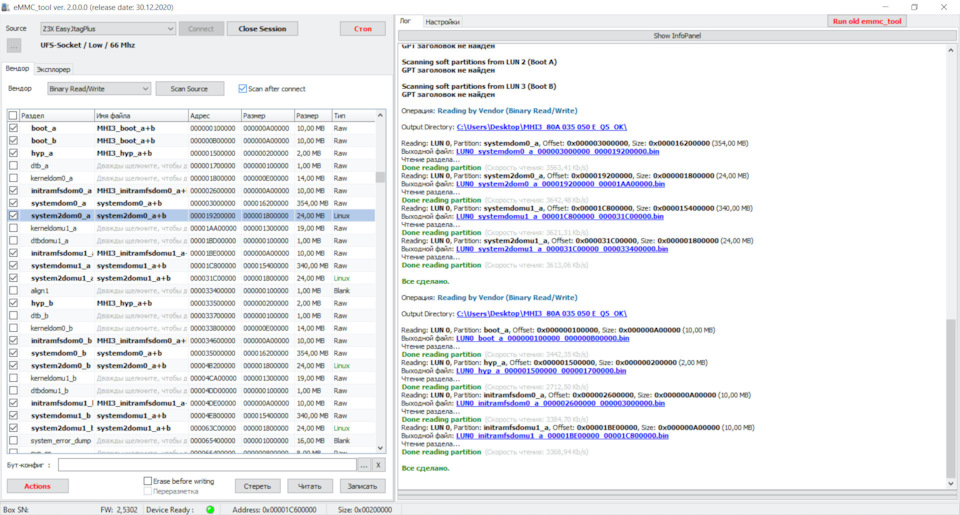The height and width of the screenshot is (515, 960).
Task: Click the eMMC_tool app icon in title bar
Action: click(6, 7)
